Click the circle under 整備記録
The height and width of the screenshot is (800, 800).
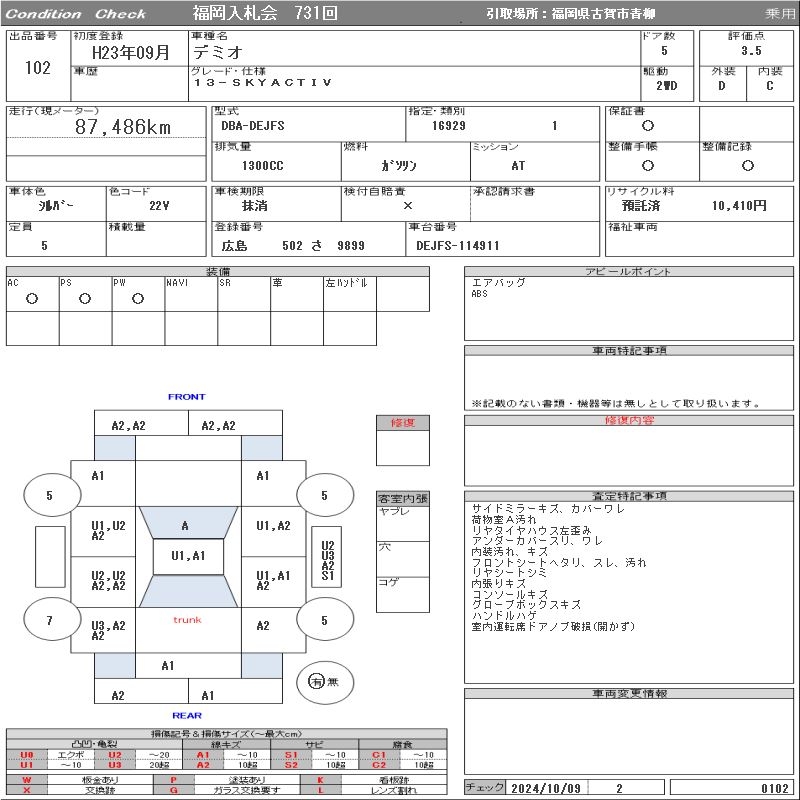point(747,165)
